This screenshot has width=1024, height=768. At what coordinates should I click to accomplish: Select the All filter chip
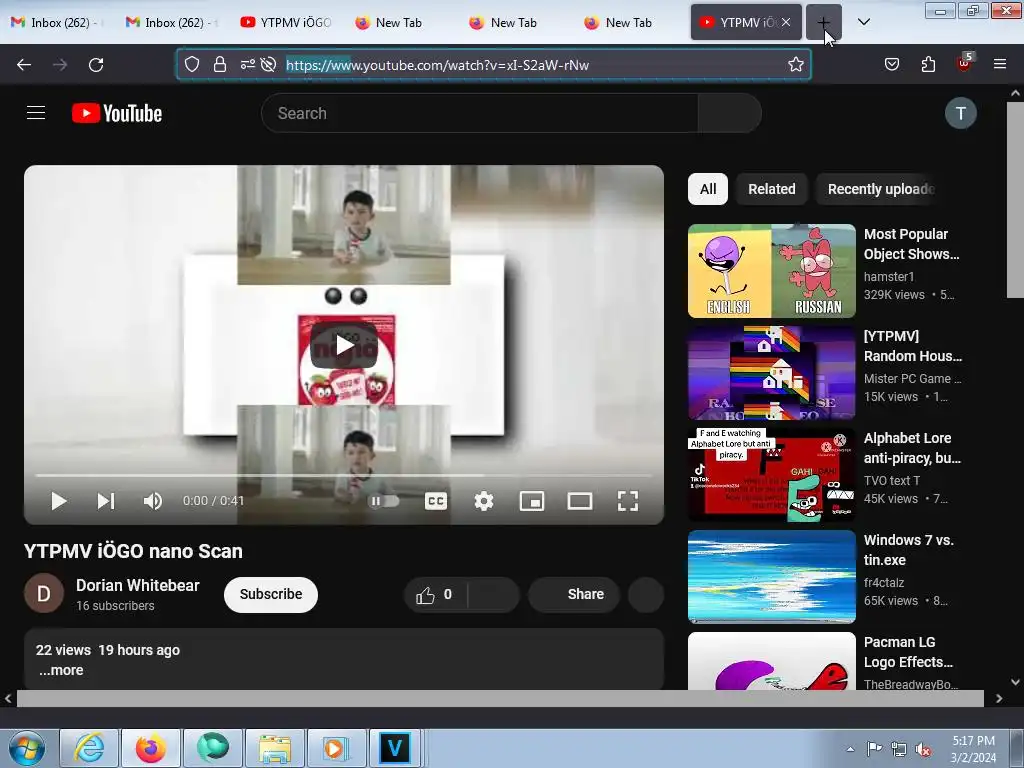708,189
